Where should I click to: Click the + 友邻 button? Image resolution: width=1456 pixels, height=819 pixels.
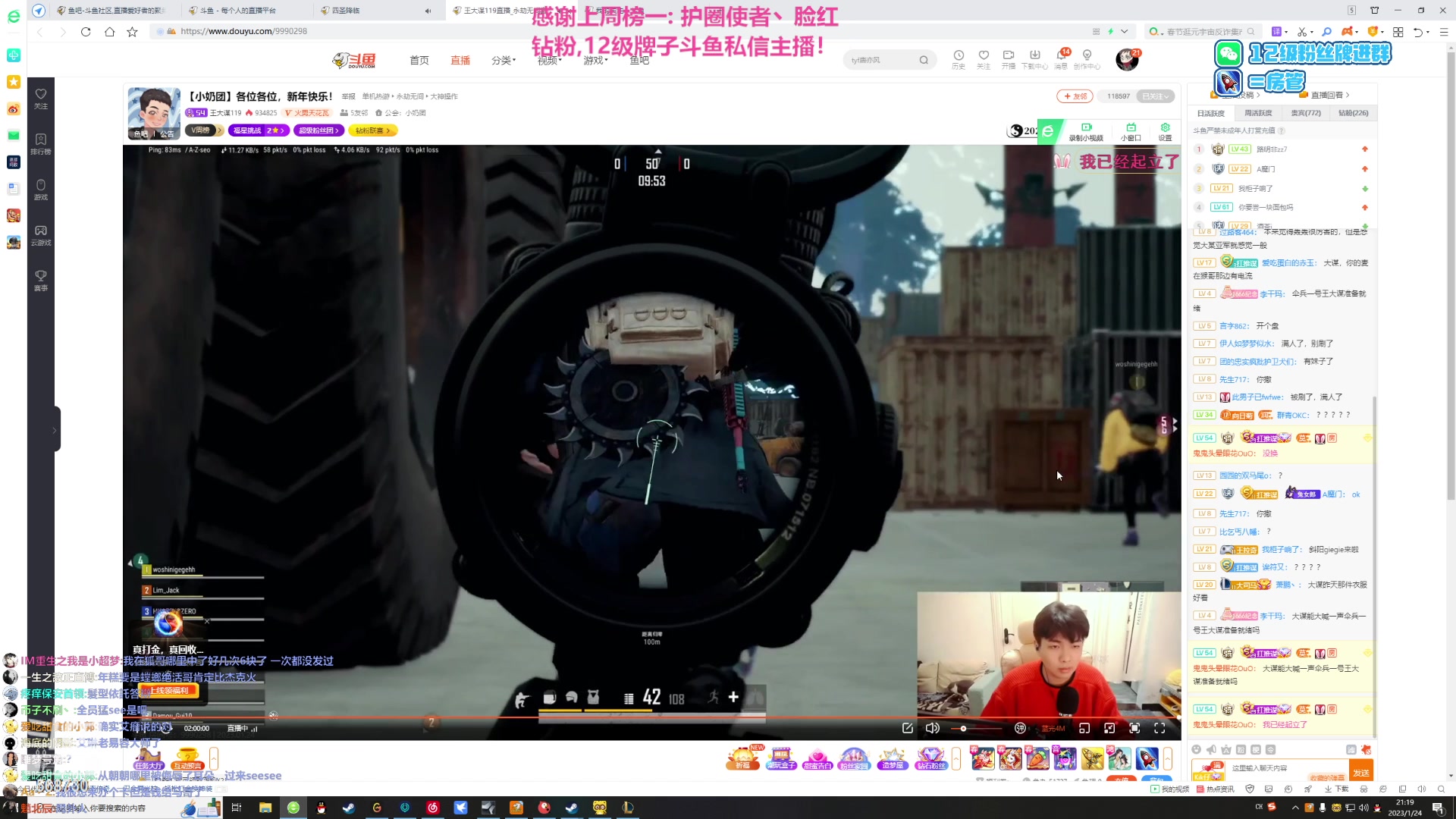(x=1075, y=96)
